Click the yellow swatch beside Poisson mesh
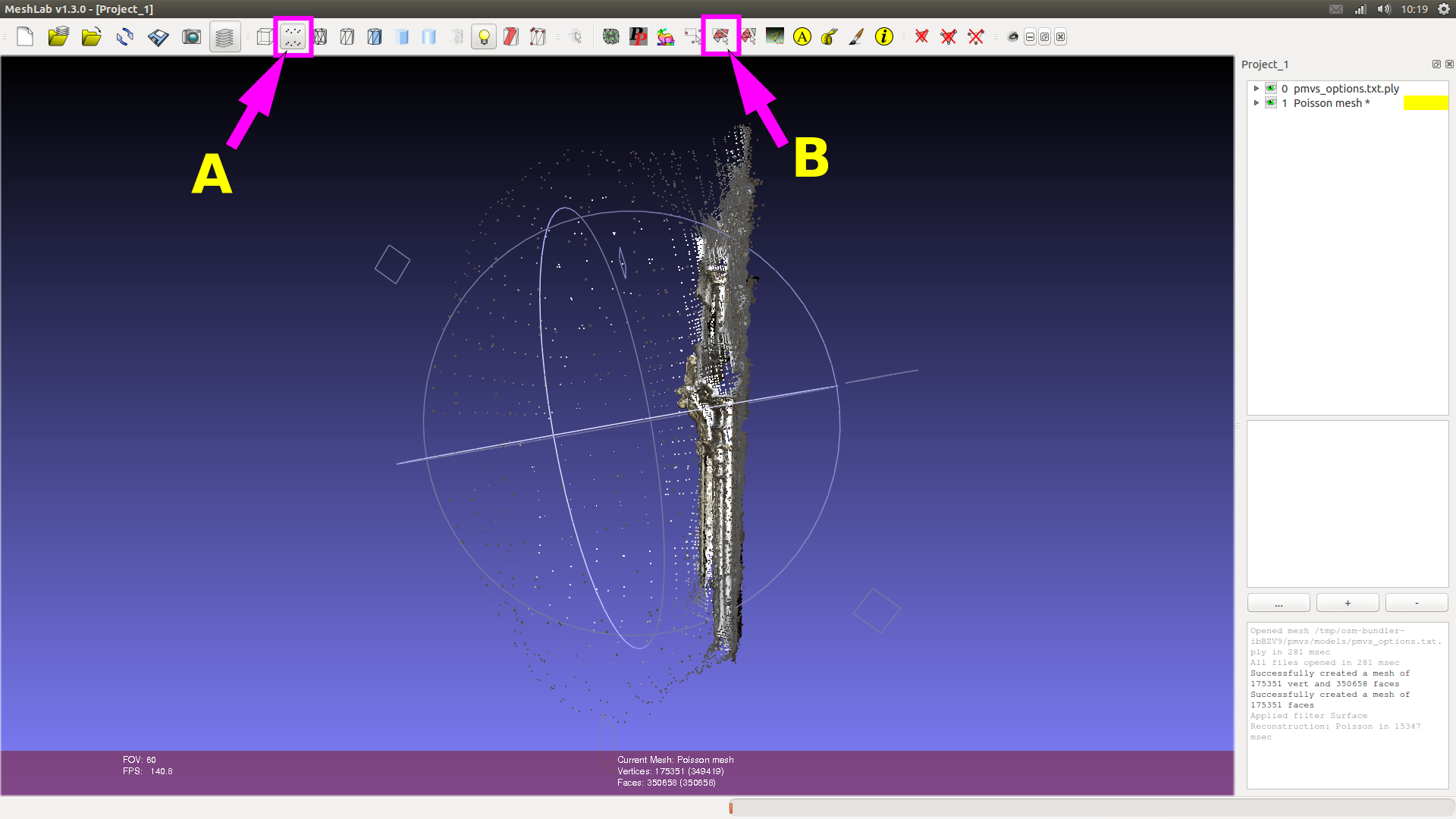 point(1426,103)
